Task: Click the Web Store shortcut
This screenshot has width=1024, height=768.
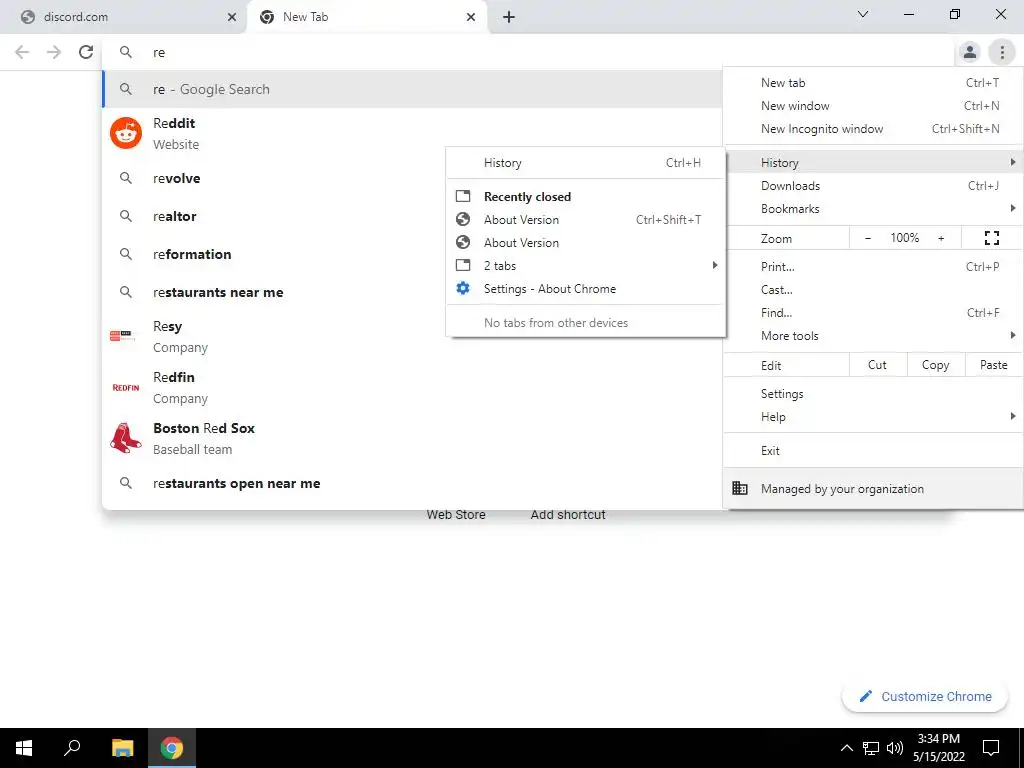Action: pos(456,515)
